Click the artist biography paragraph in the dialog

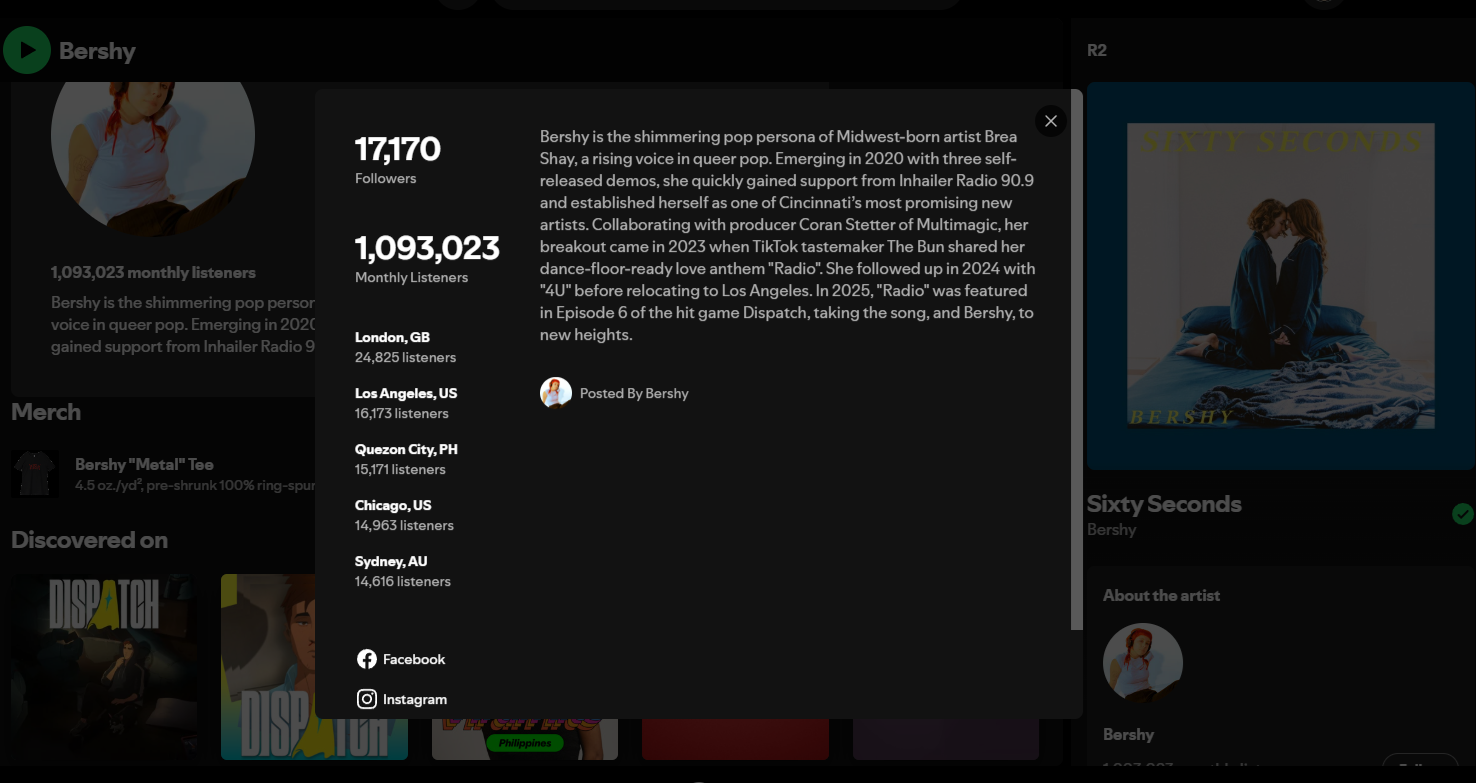pos(788,235)
